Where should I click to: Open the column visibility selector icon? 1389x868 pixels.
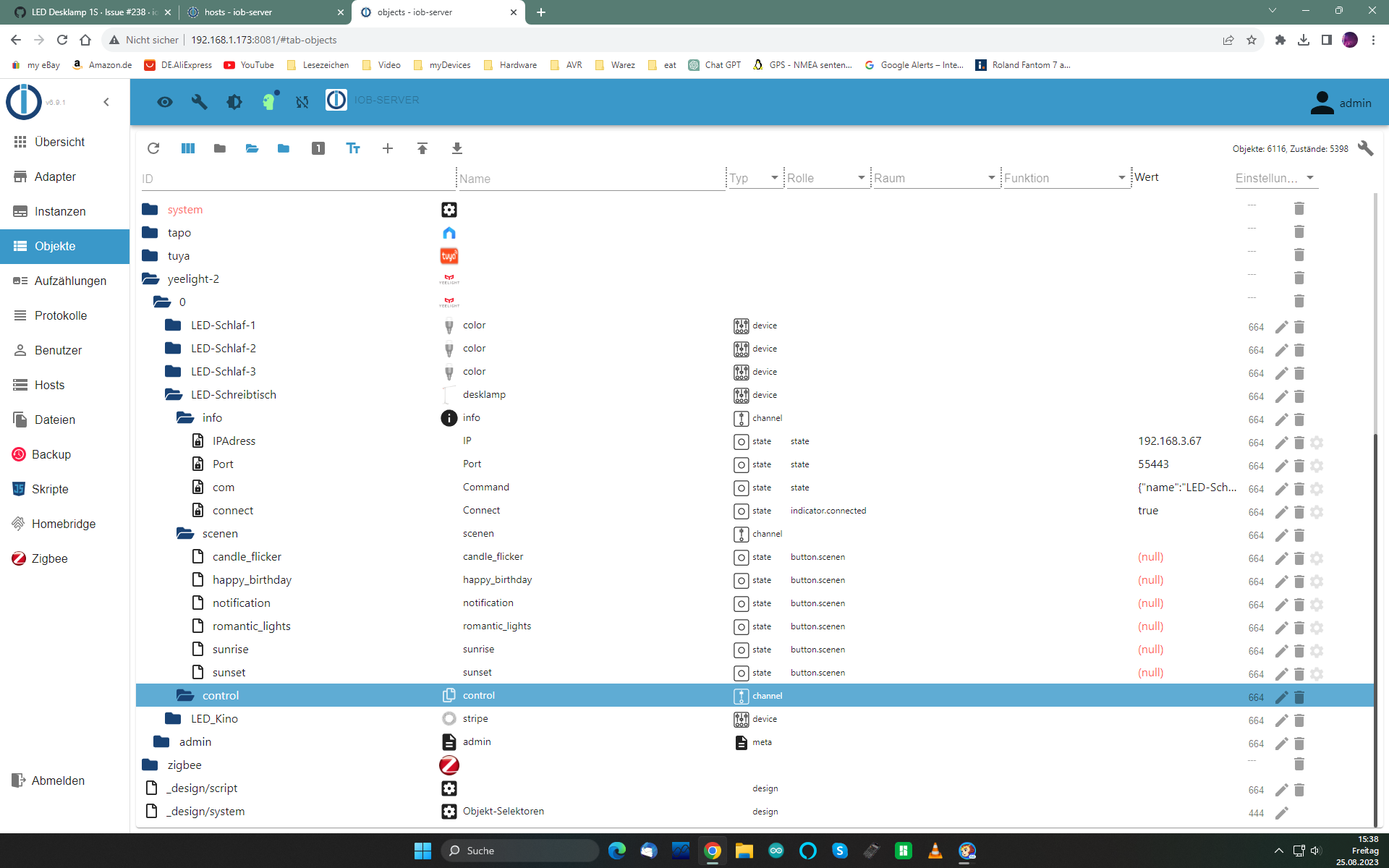pyautogui.click(x=188, y=148)
